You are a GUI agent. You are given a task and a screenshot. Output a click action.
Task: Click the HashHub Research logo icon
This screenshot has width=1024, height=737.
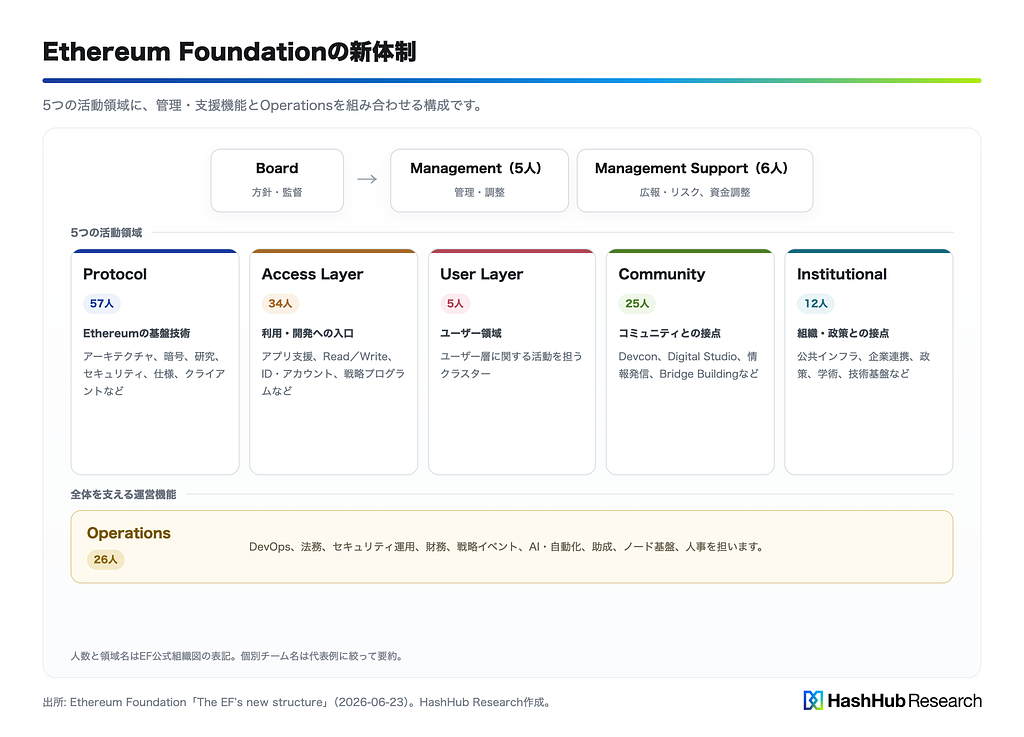pos(812,700)
